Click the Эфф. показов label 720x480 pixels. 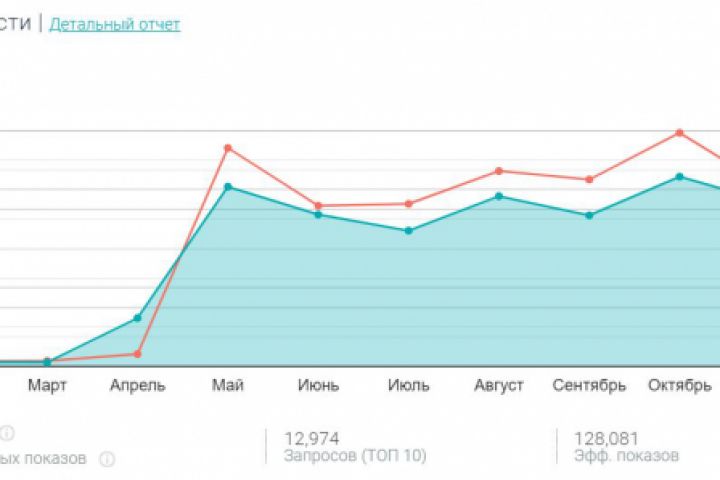pos(626,456)
